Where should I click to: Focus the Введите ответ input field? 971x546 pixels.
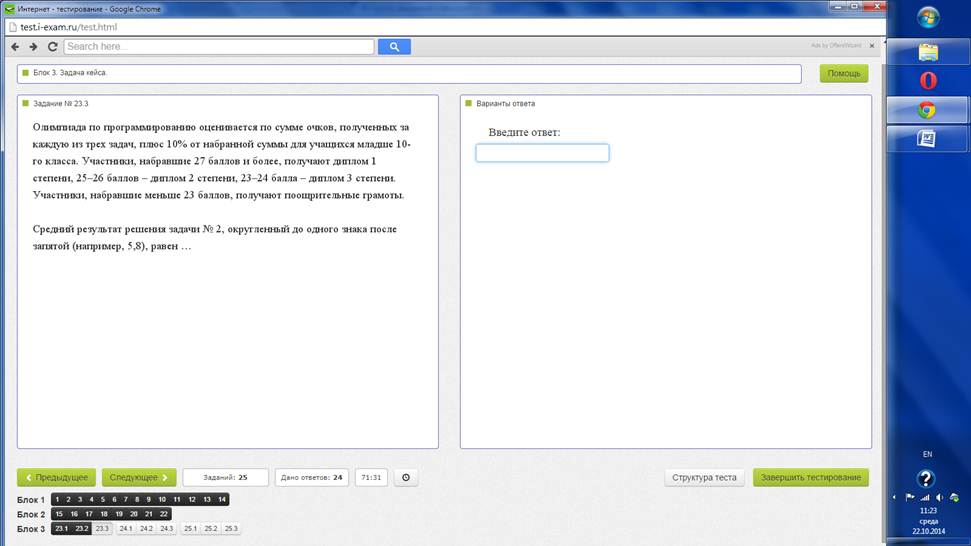[x=542, y=153]
